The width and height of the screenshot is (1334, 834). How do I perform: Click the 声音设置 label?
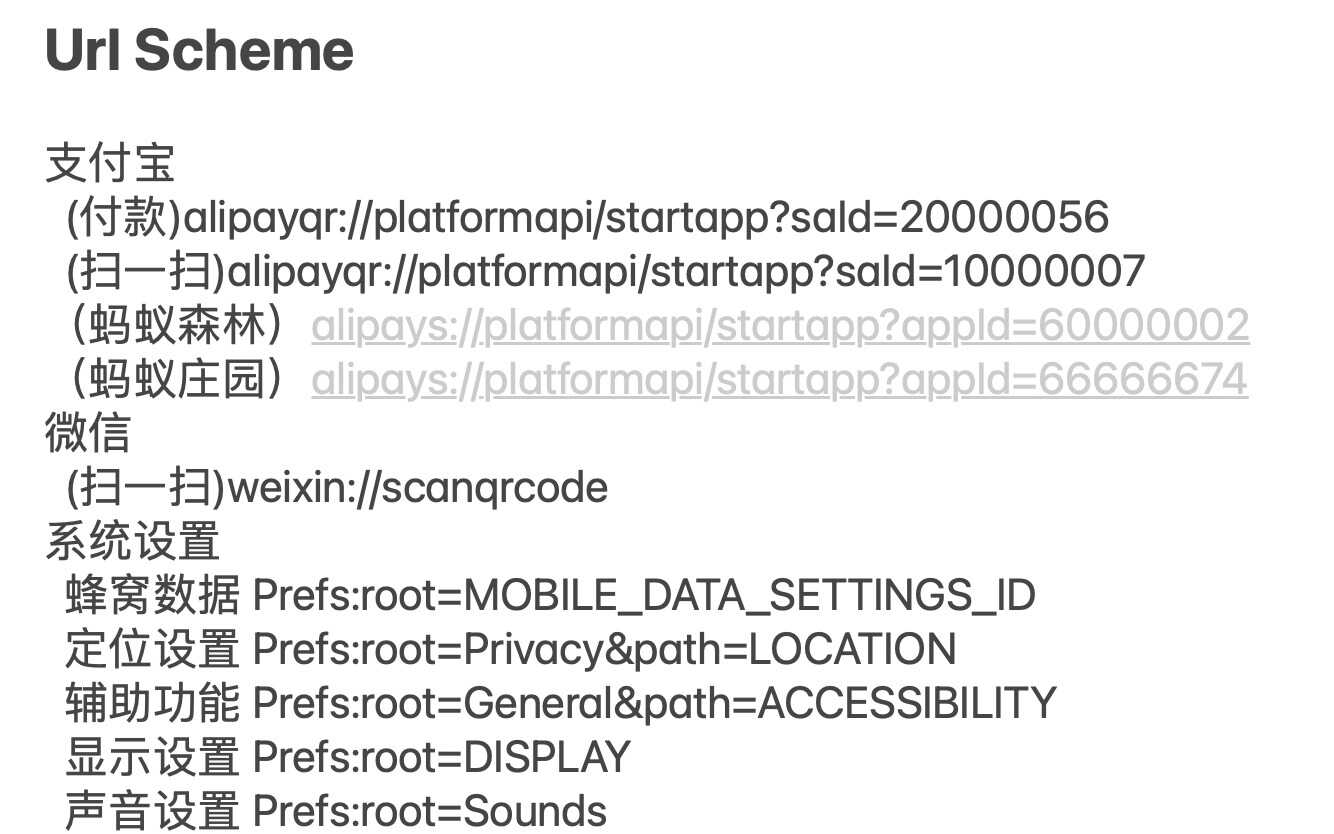coord(152,812)
